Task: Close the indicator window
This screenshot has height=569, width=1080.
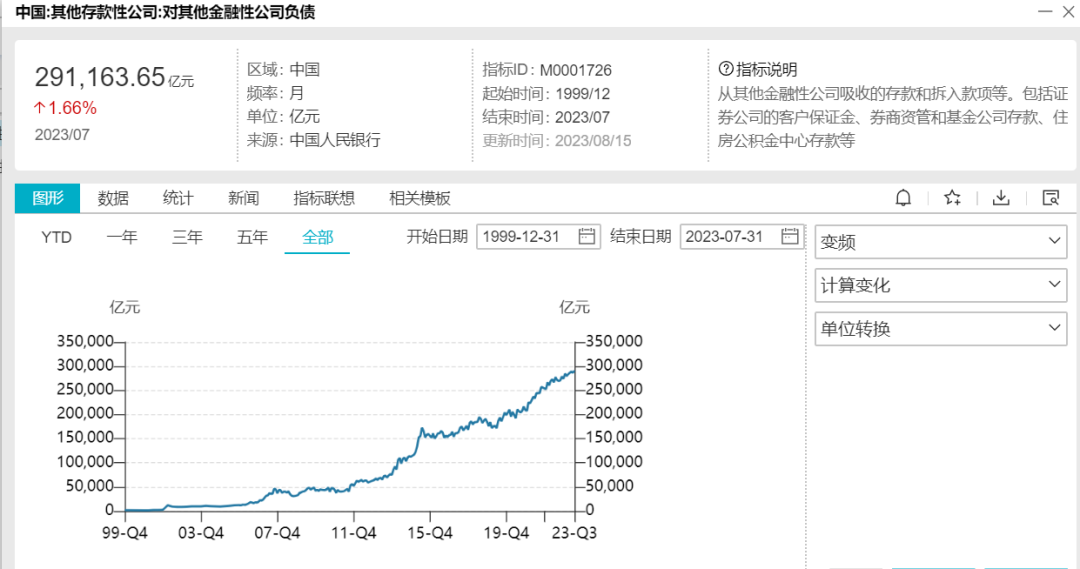Action: click(1068, 11)
